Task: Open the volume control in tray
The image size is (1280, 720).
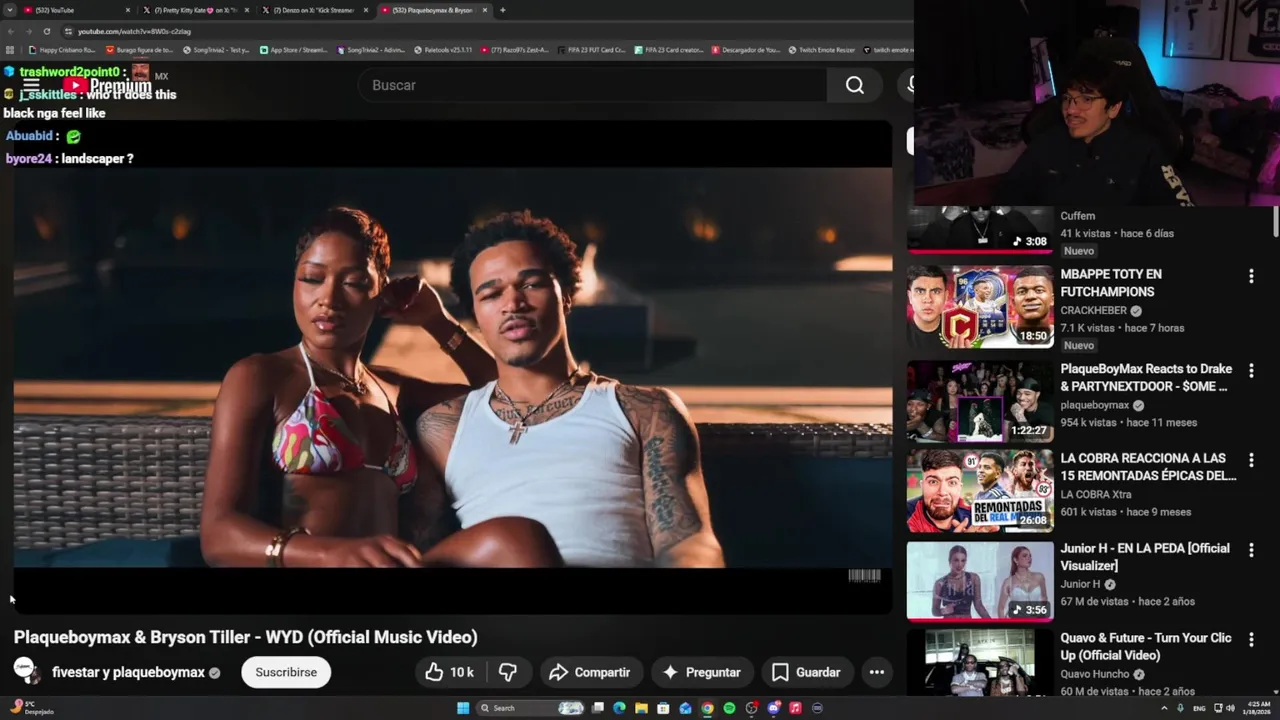Action: tap(1231, 708)
